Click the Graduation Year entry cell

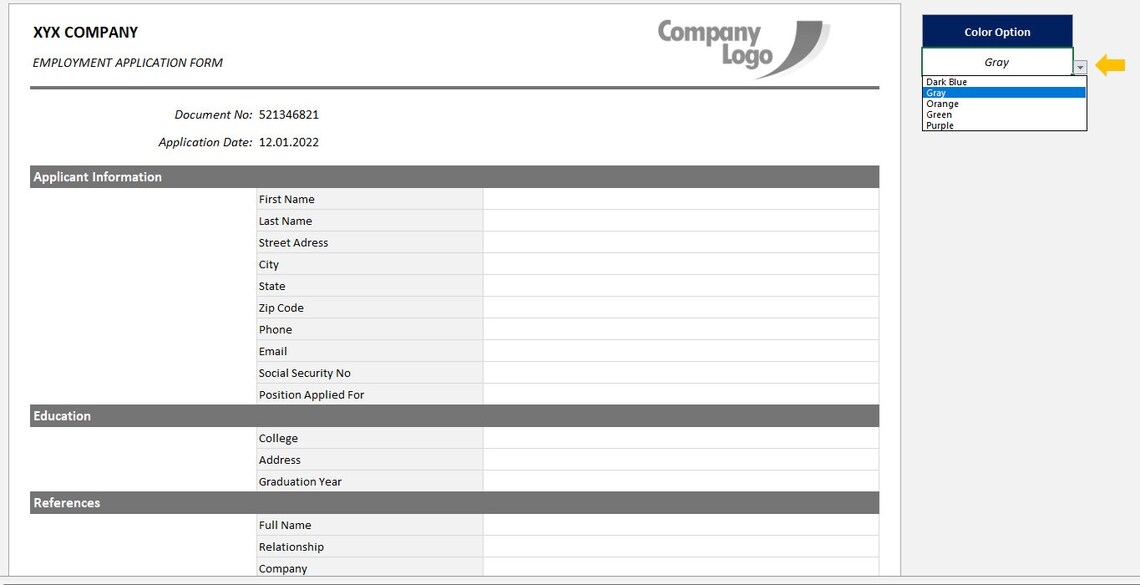tap(680, 481)
